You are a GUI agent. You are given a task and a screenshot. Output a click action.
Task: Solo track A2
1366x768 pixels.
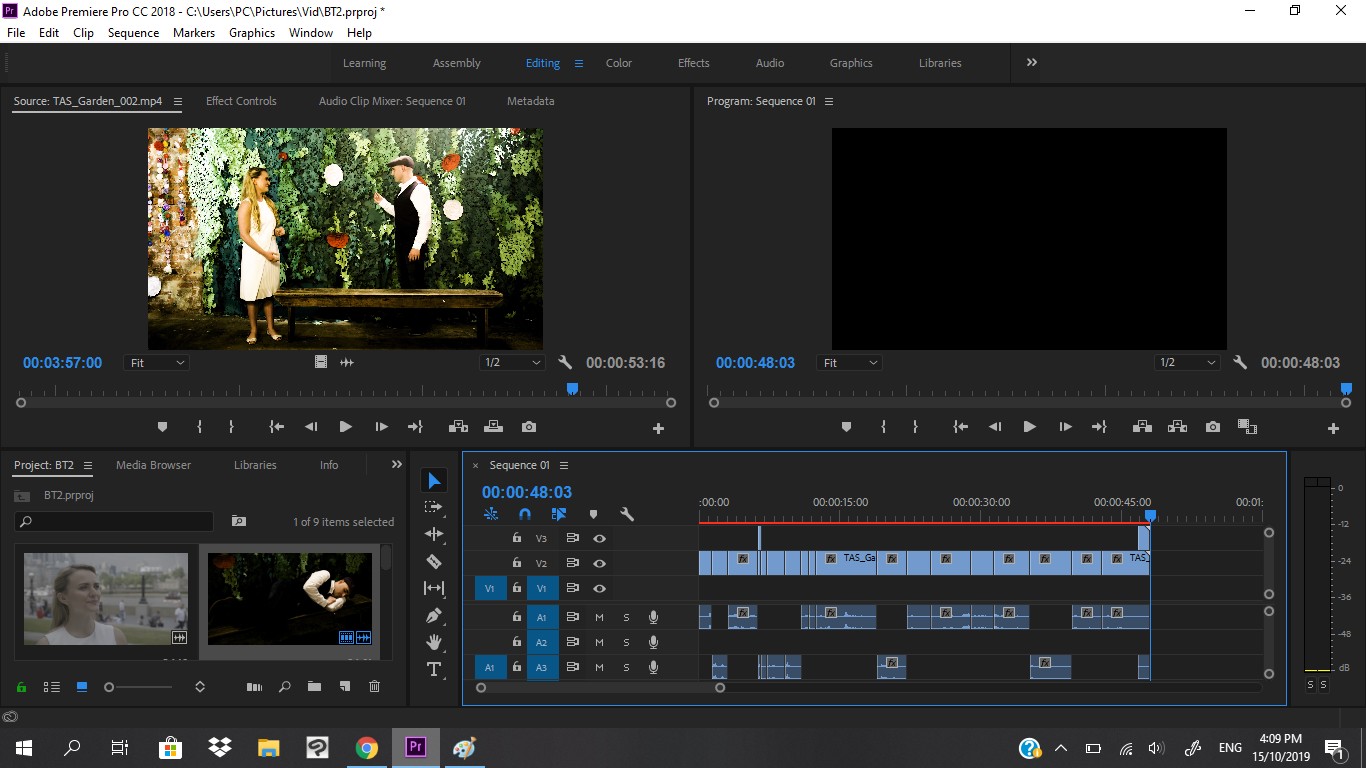click(626, 642)
